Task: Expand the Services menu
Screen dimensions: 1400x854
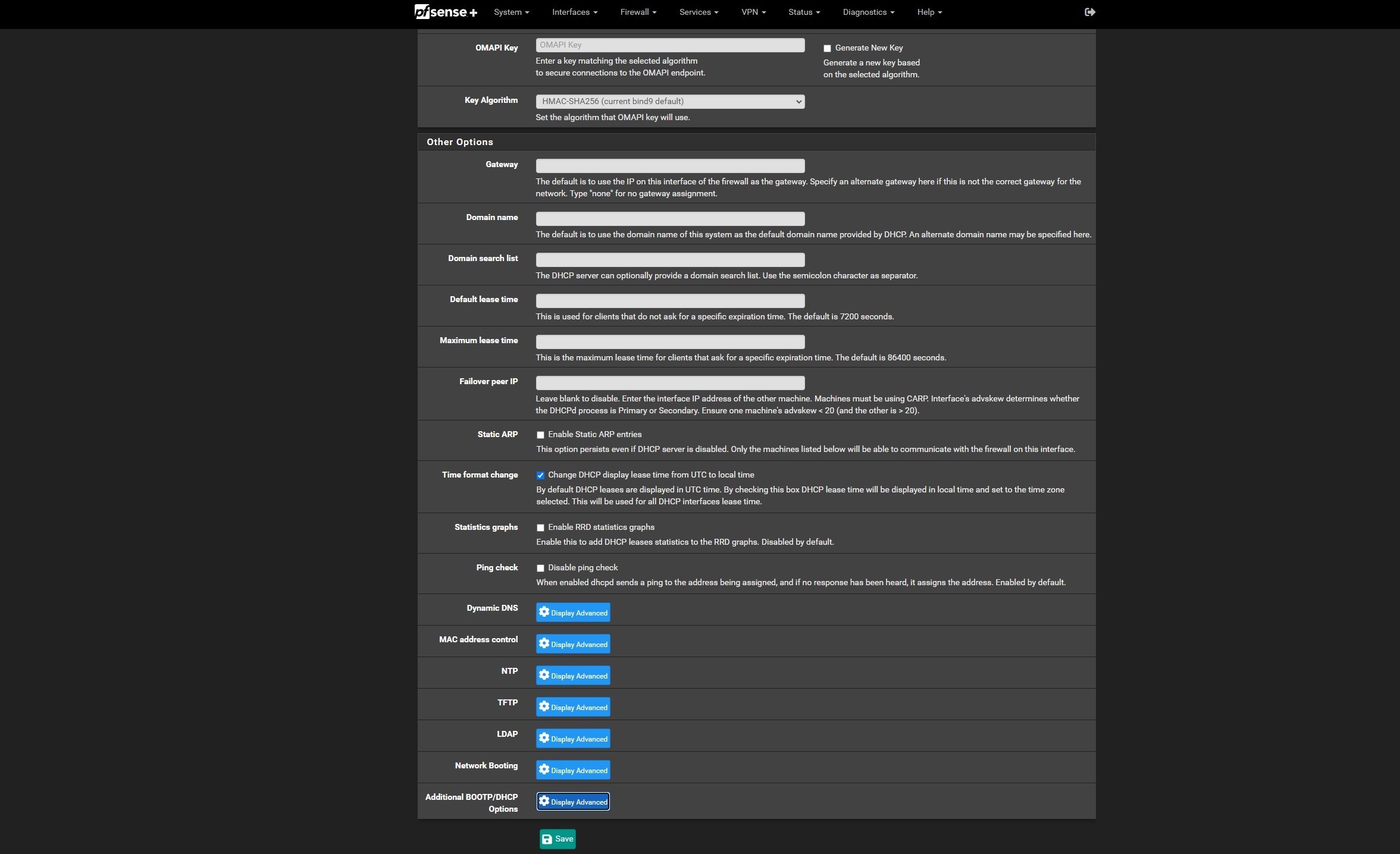Action: point(699,12)
